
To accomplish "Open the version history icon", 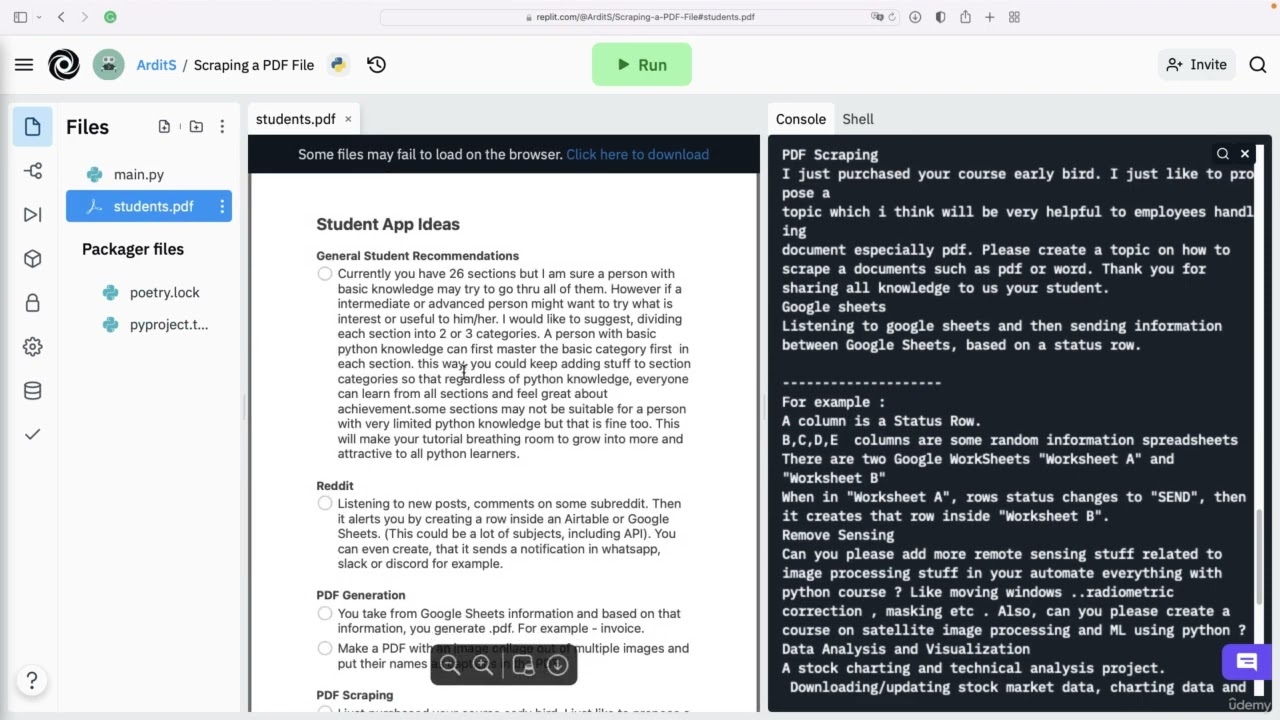I will pos(376,65).
